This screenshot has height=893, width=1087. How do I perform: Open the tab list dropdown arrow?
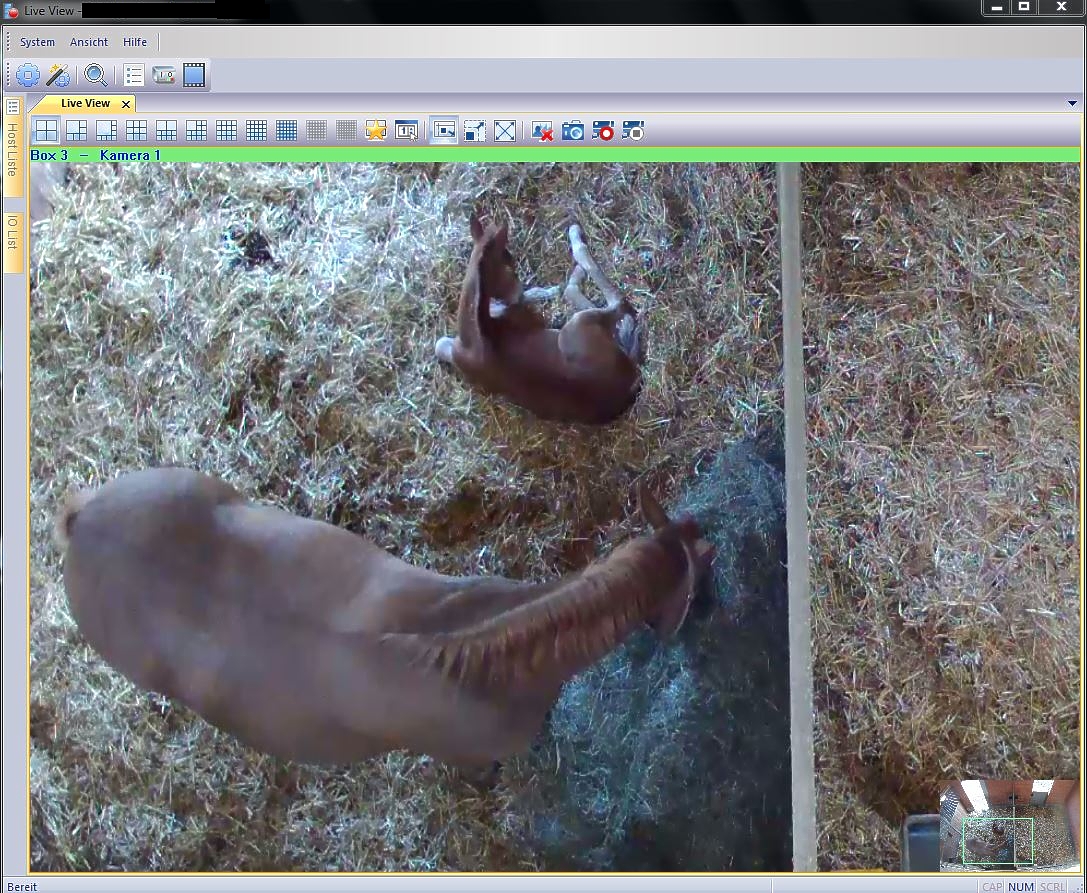[x=1073, y=103]
